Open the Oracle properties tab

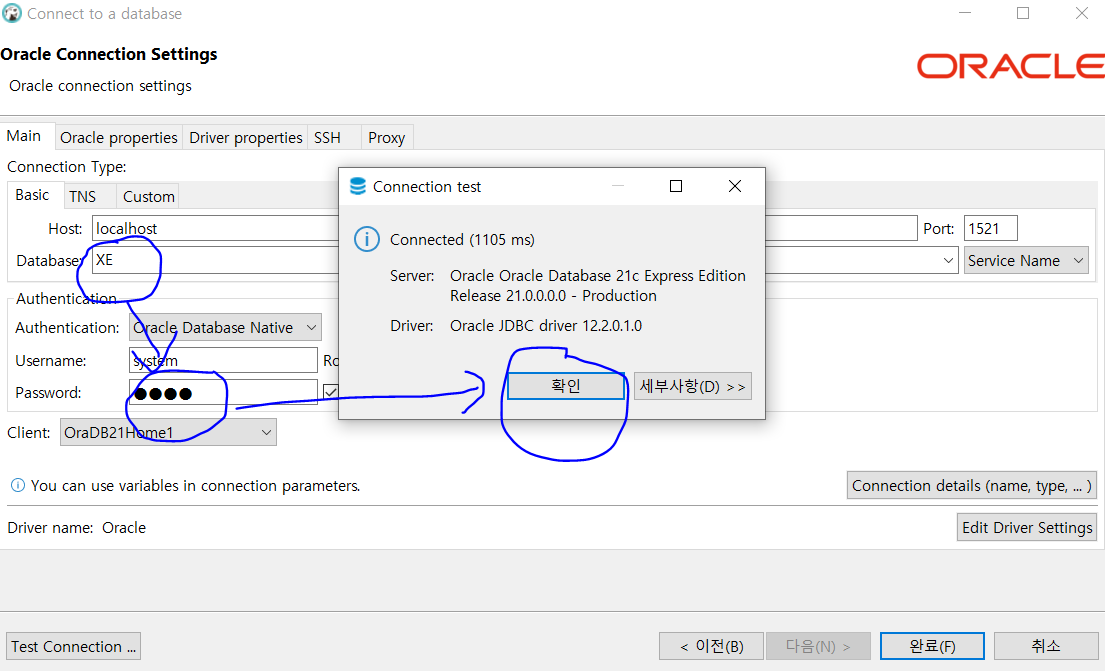[x=118, y=137]
